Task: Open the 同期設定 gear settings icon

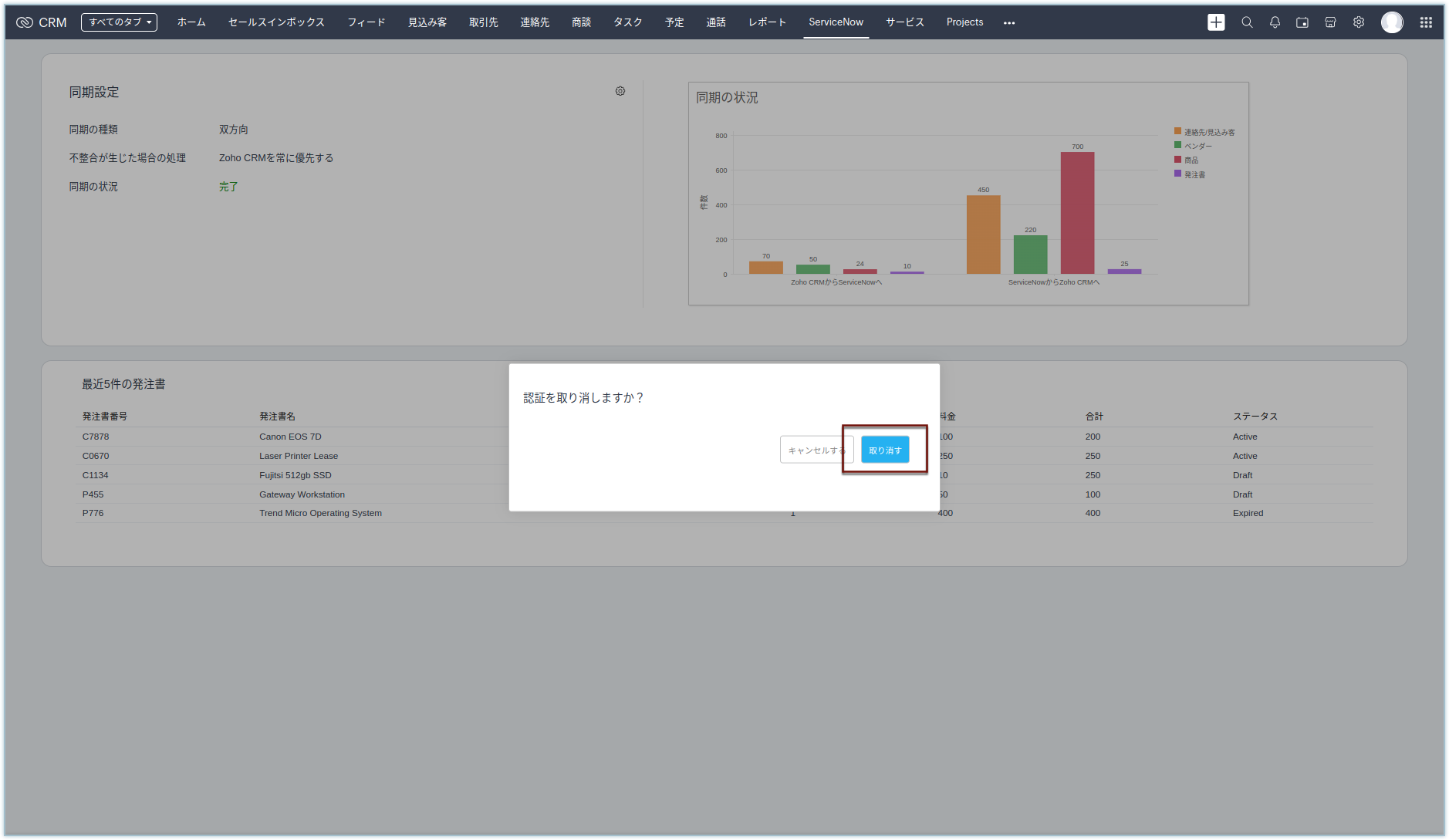Action: (x=620, y=91)
